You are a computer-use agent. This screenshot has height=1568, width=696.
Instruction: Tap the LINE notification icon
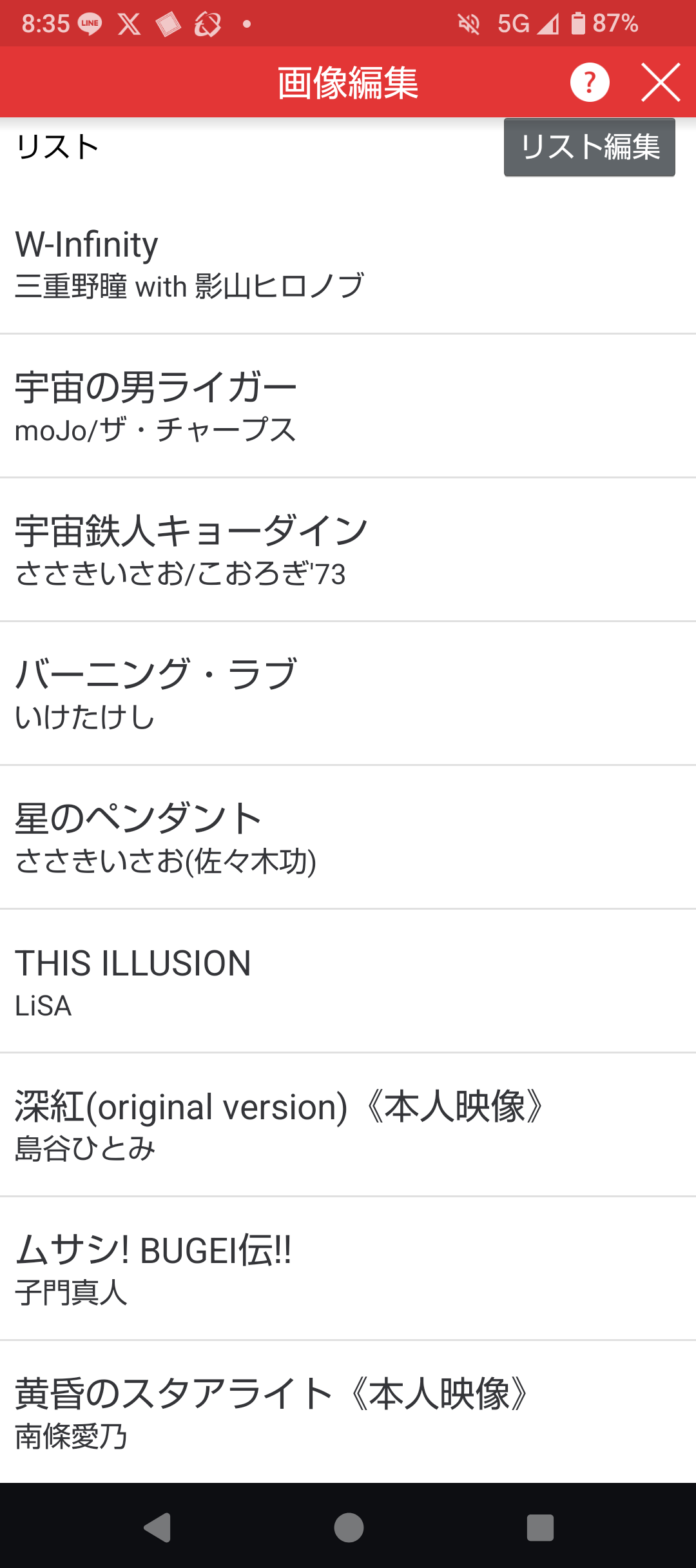[x=90, y=24]
